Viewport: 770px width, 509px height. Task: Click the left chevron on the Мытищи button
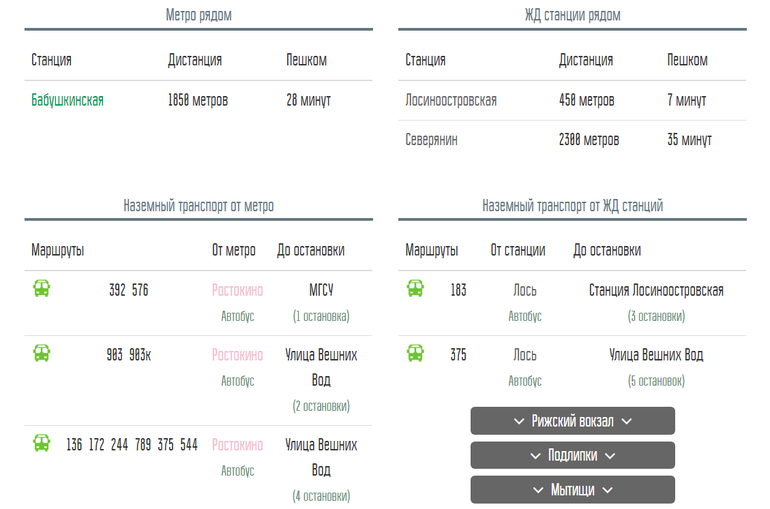pyautogui.click(x=538, y=490)
